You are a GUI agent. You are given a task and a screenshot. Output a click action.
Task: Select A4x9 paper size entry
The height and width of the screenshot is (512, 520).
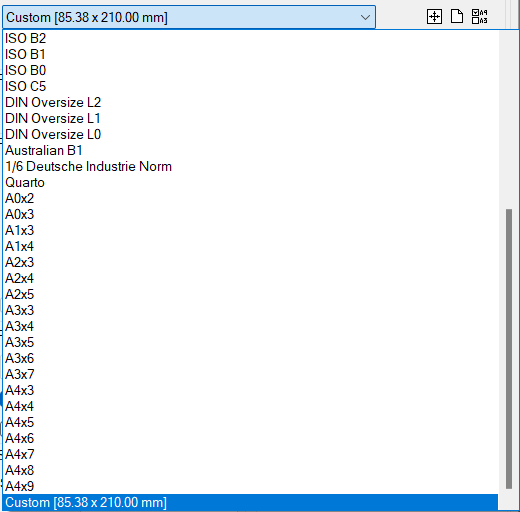coord(250,486)
